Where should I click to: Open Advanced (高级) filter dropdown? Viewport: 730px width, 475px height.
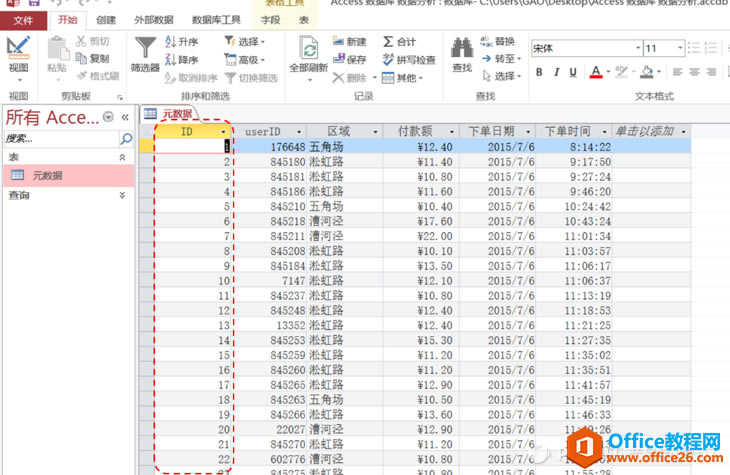[245, 60]
